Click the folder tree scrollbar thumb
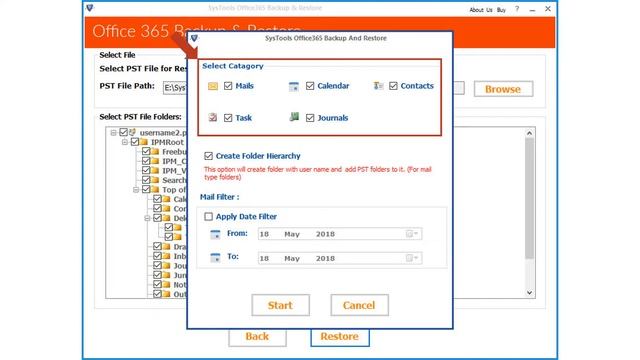This screenshot has height=360, width=640. point(529,198)
